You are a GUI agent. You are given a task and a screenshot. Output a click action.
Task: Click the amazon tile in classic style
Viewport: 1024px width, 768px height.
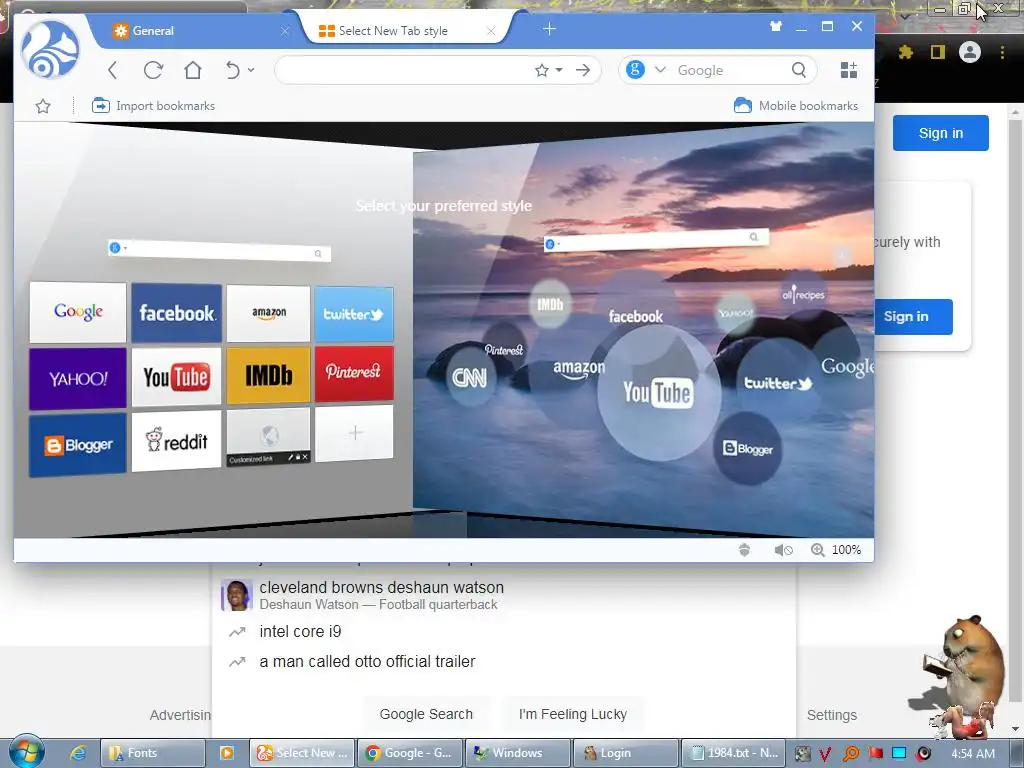[x=268, y=313]
